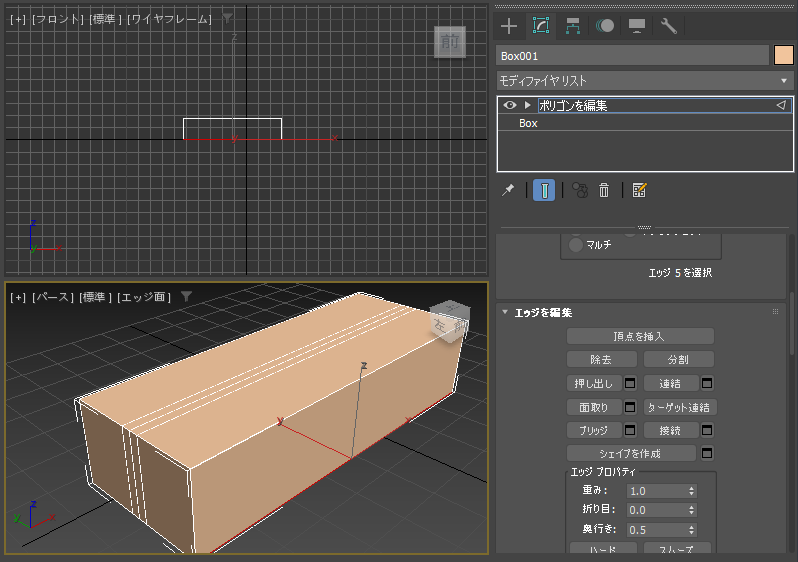This screenshot has width=798, height=562.
Task: Click the ハード button
Action: 604,548
